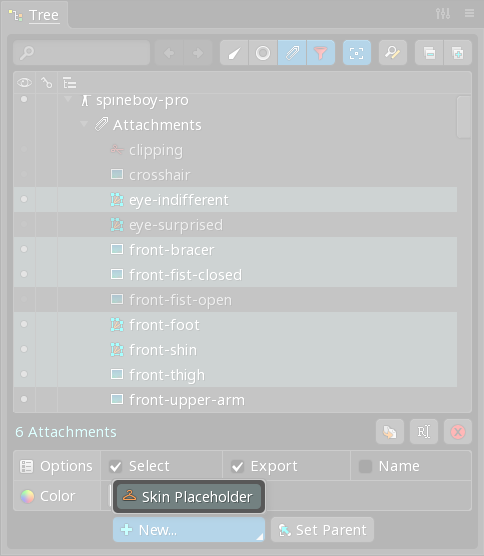Viewport: 484px width, 556px height.
Task: Enable the Name checkbox
Action: pyautogui.click(x=365, y=466)
